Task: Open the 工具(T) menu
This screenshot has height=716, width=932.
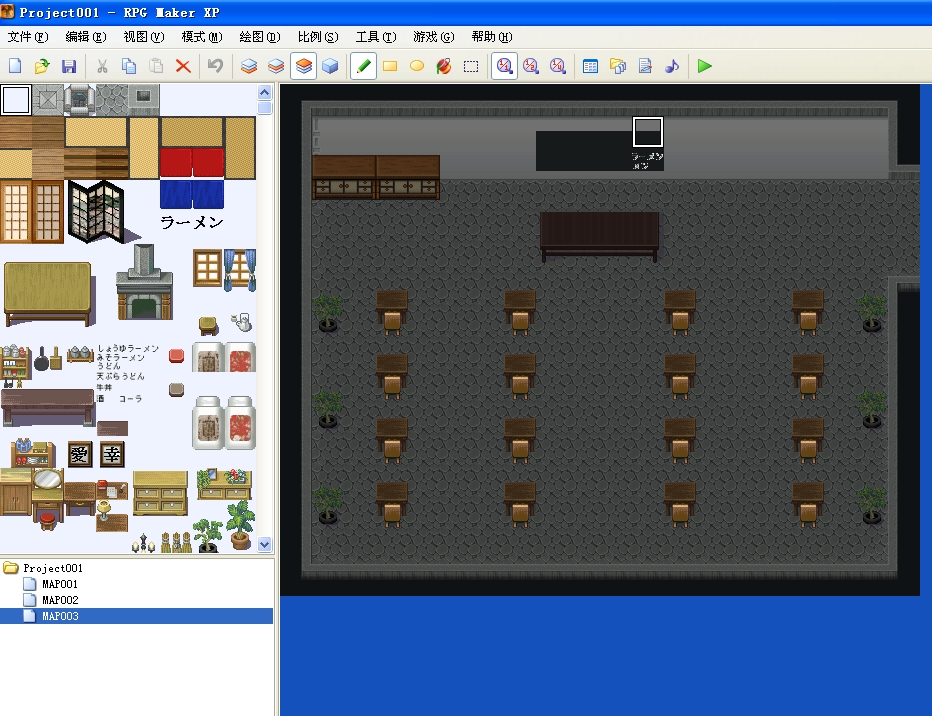Action: 376,37
